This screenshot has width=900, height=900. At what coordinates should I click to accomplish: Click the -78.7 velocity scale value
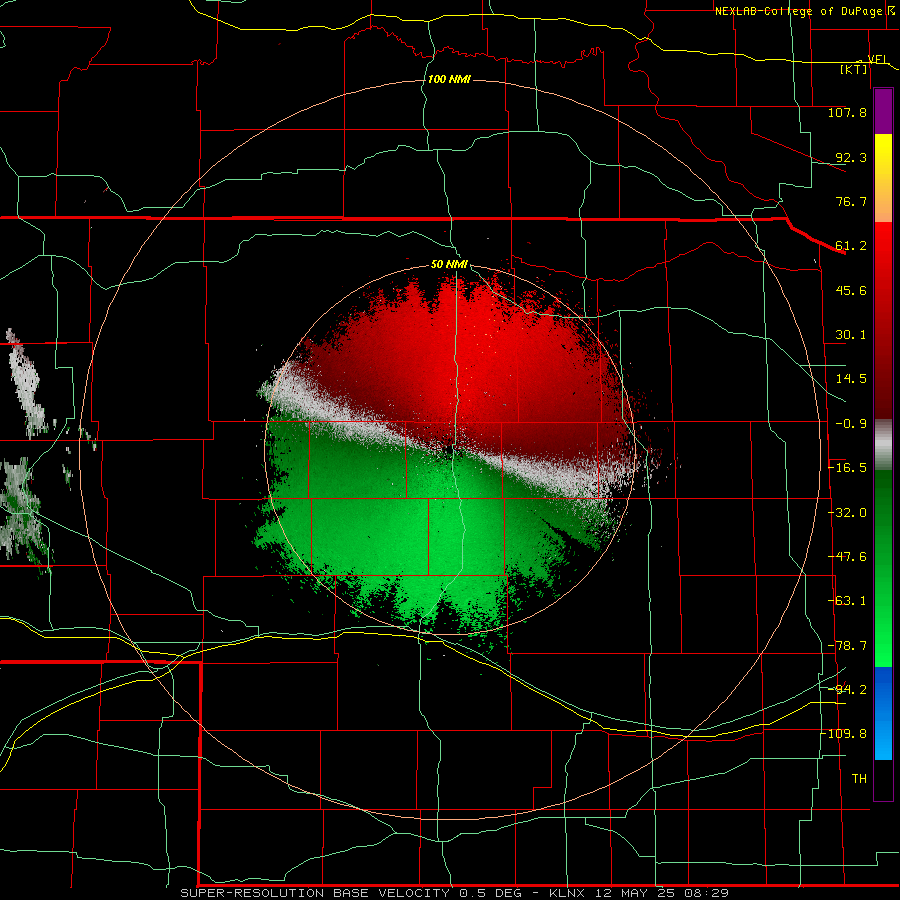click(848, 646)
